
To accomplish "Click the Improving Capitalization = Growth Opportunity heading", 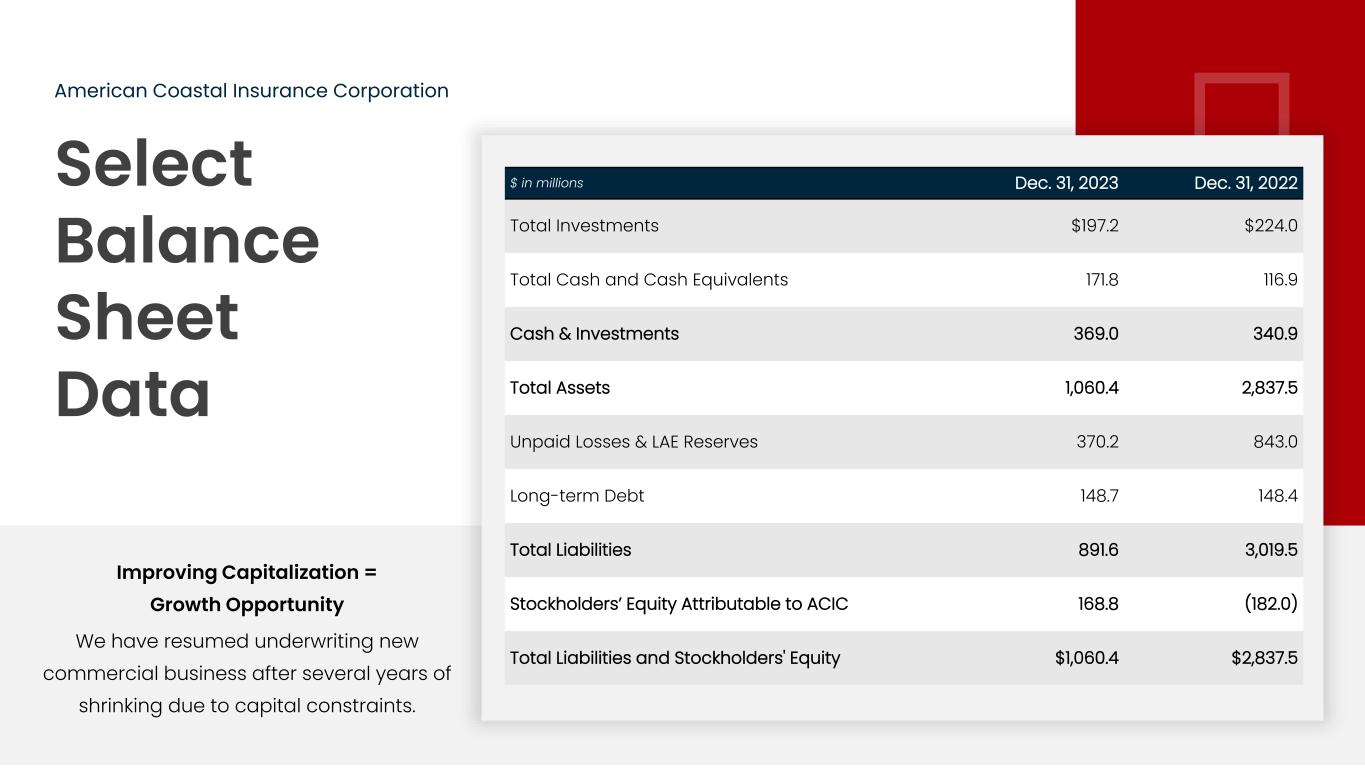I will click(246, 588).
